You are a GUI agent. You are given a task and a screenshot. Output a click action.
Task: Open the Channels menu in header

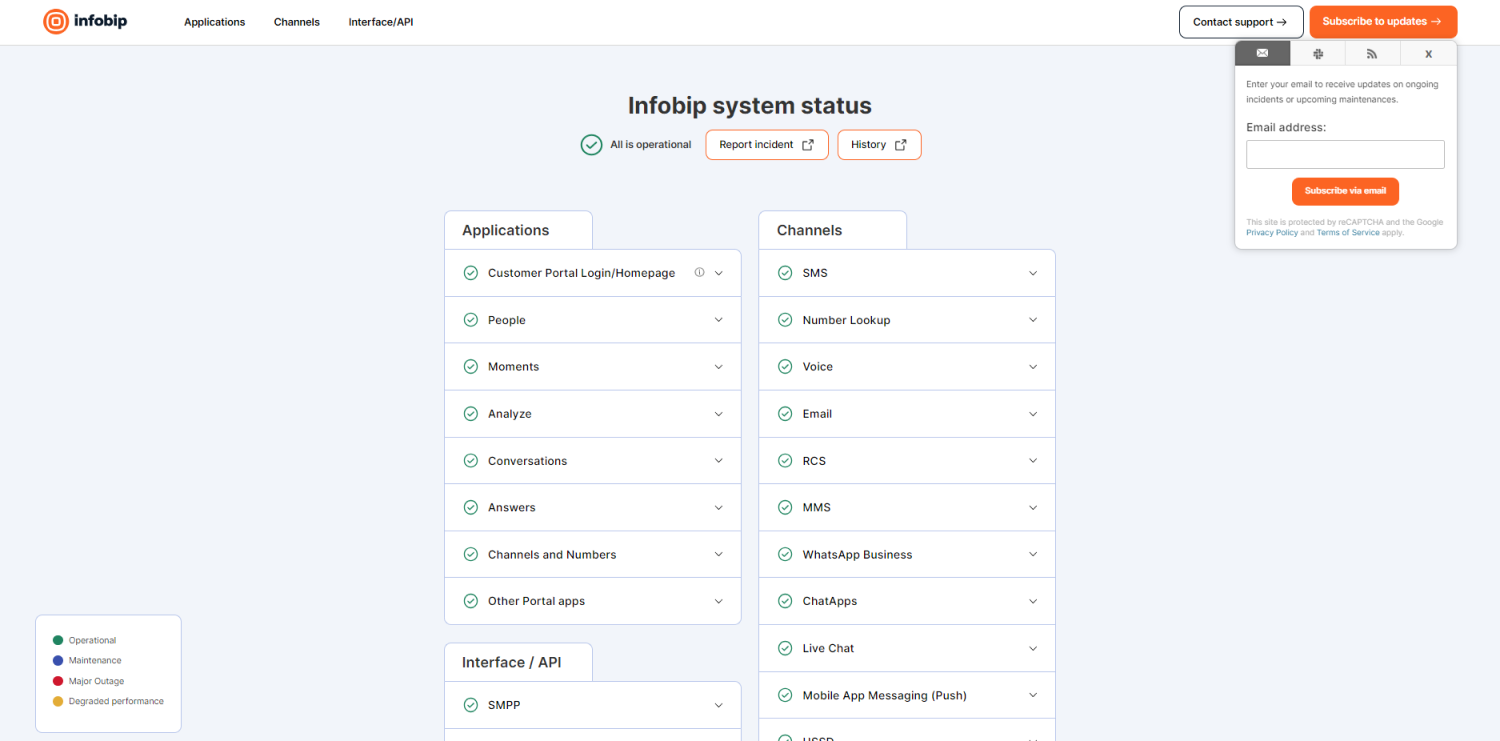coord(297,22)
